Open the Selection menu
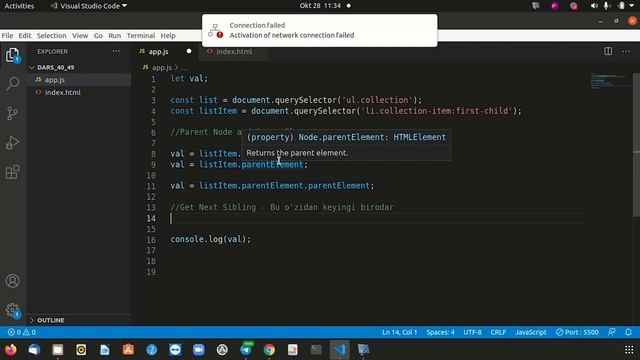This screenshot has height=360, width=640. click(x=51, y=36)
